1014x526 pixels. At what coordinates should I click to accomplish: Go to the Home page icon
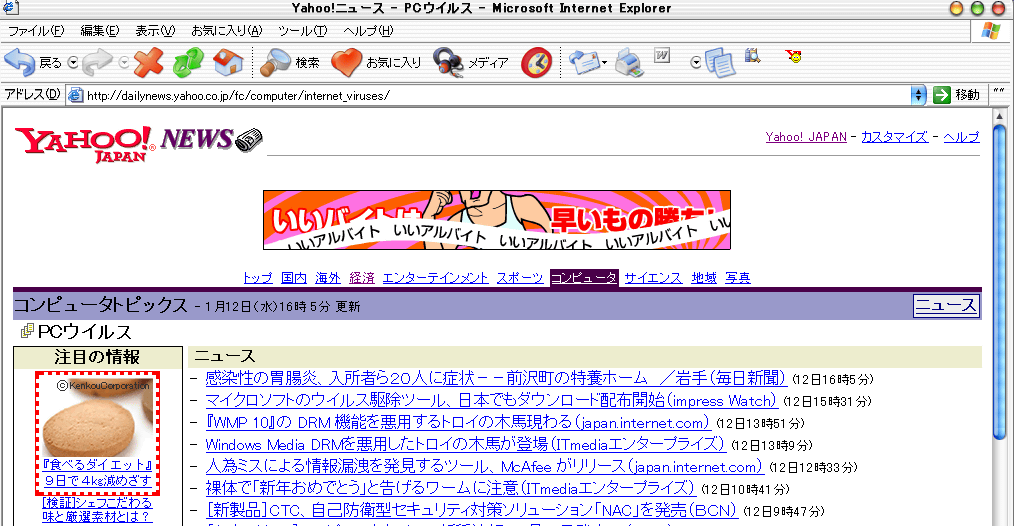(228, 63)
